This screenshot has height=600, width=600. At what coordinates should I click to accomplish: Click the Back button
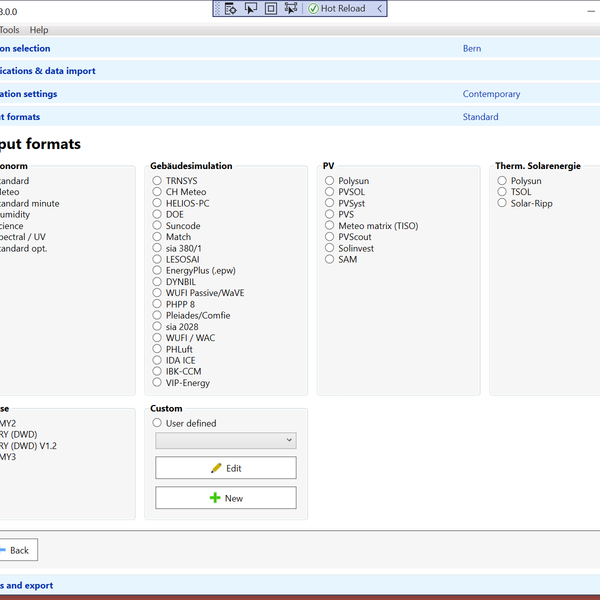tap(18, 550)
